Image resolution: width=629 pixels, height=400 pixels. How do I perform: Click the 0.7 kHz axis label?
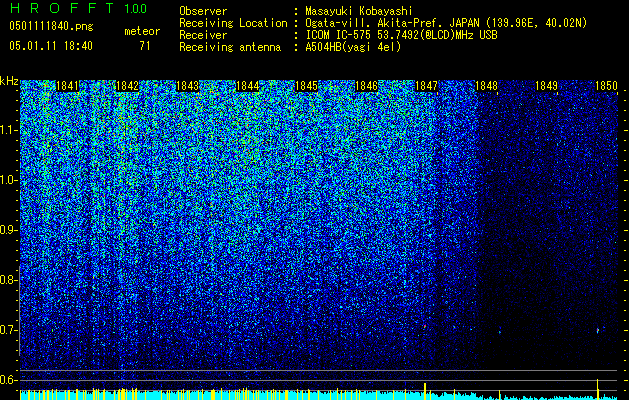[8, 330]
